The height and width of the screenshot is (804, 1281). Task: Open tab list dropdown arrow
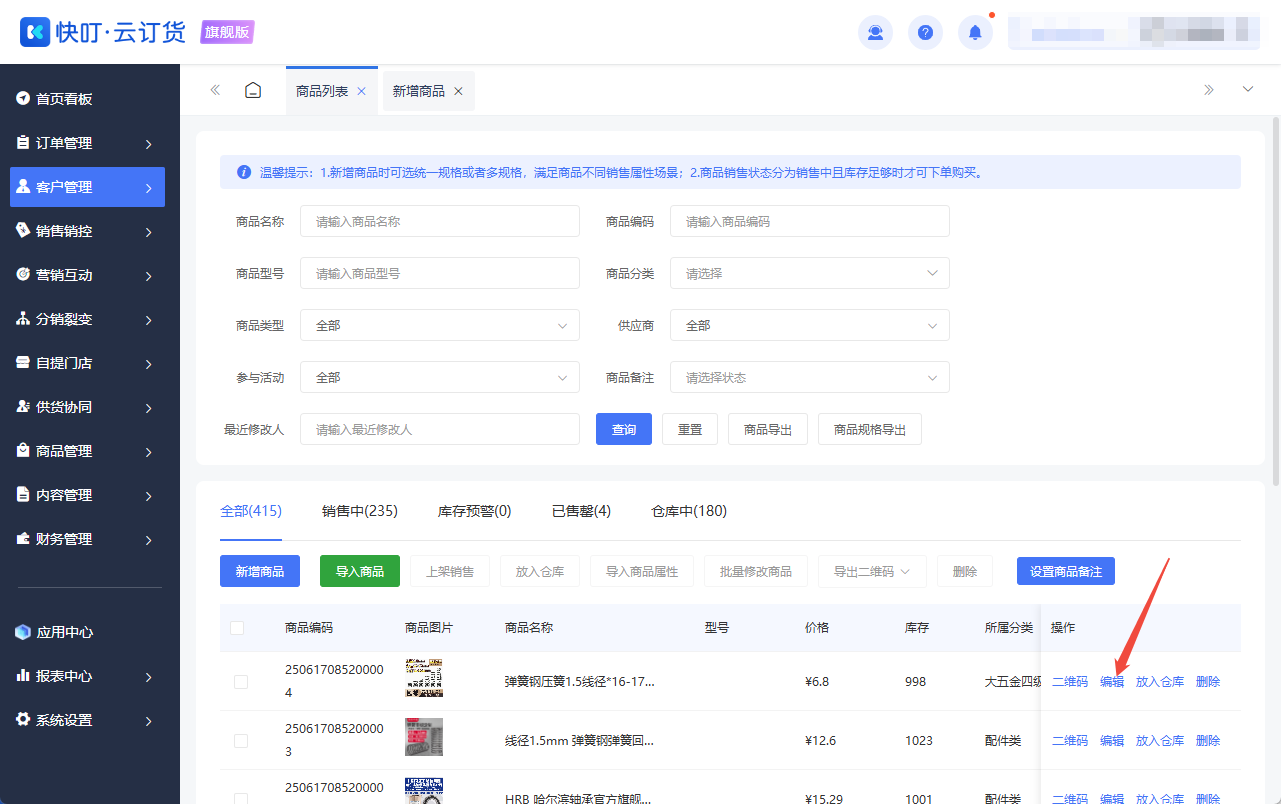point(1248,90)
